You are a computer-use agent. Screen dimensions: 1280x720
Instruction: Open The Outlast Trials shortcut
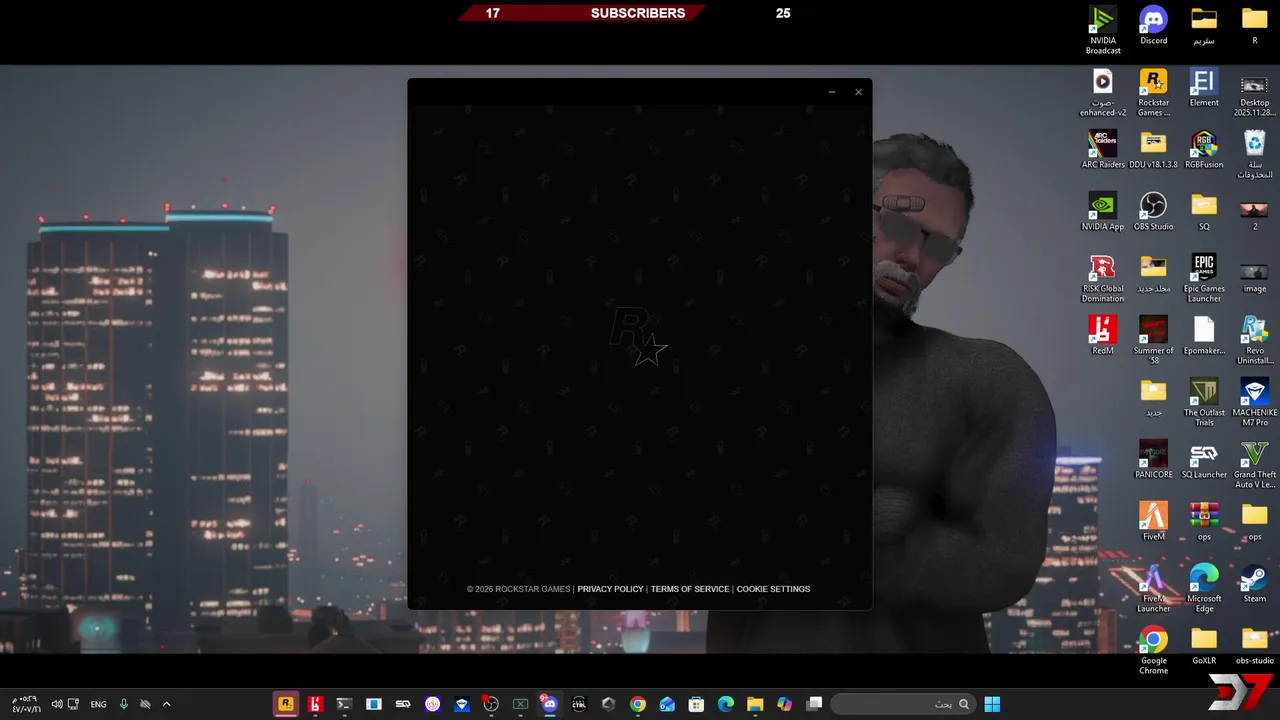[1204, 403]
